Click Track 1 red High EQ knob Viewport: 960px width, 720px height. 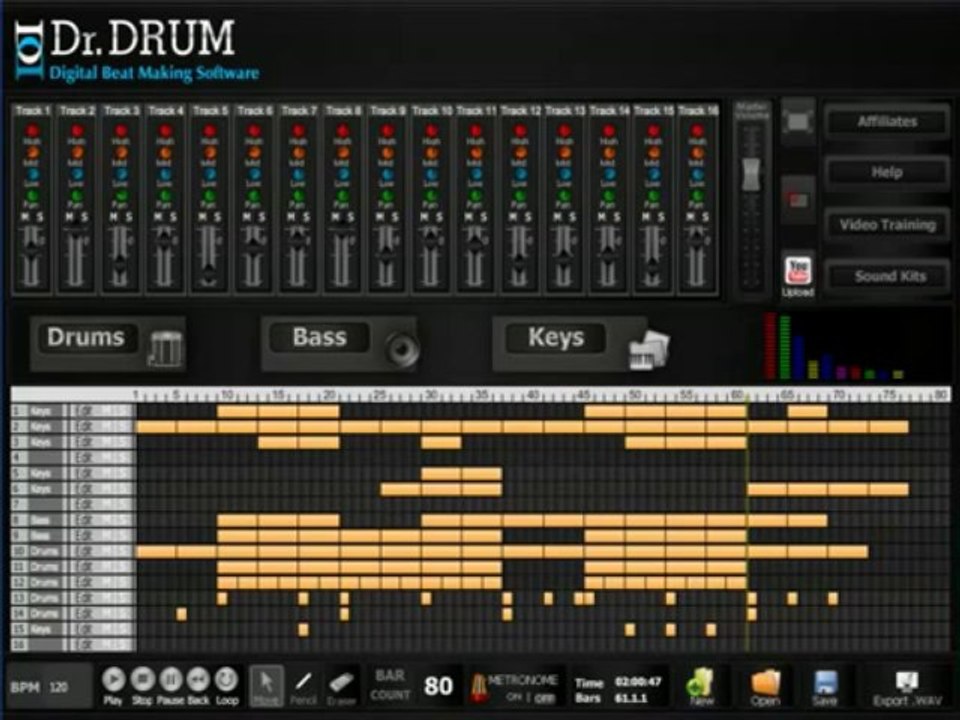coord(32,130)
